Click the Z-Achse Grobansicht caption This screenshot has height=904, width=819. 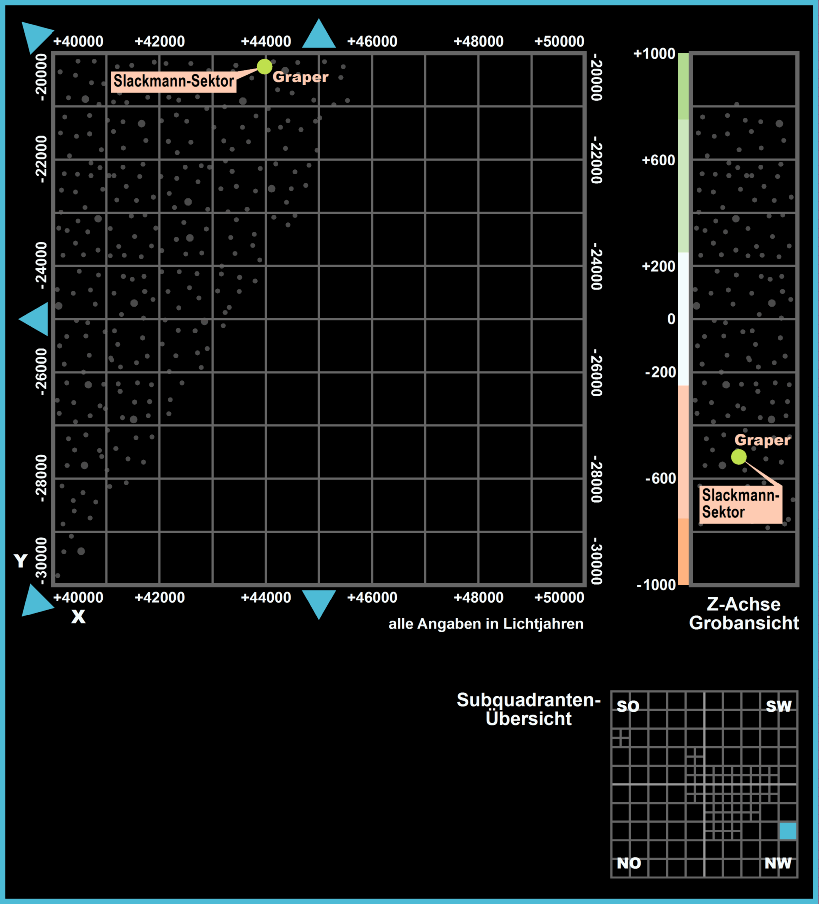coord(743,614)
